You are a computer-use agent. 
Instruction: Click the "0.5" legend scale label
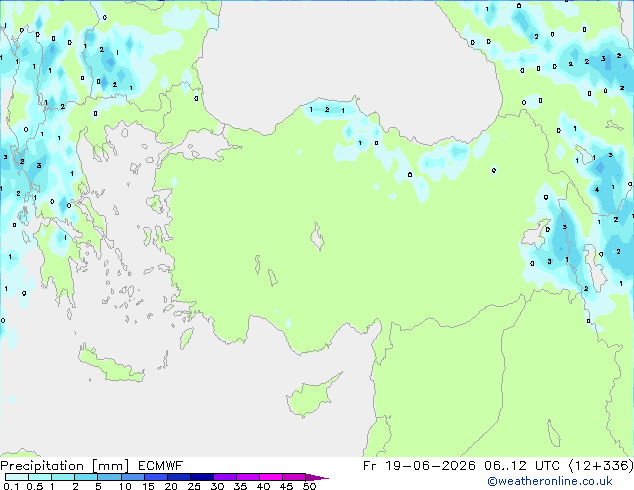click(35, 486)
